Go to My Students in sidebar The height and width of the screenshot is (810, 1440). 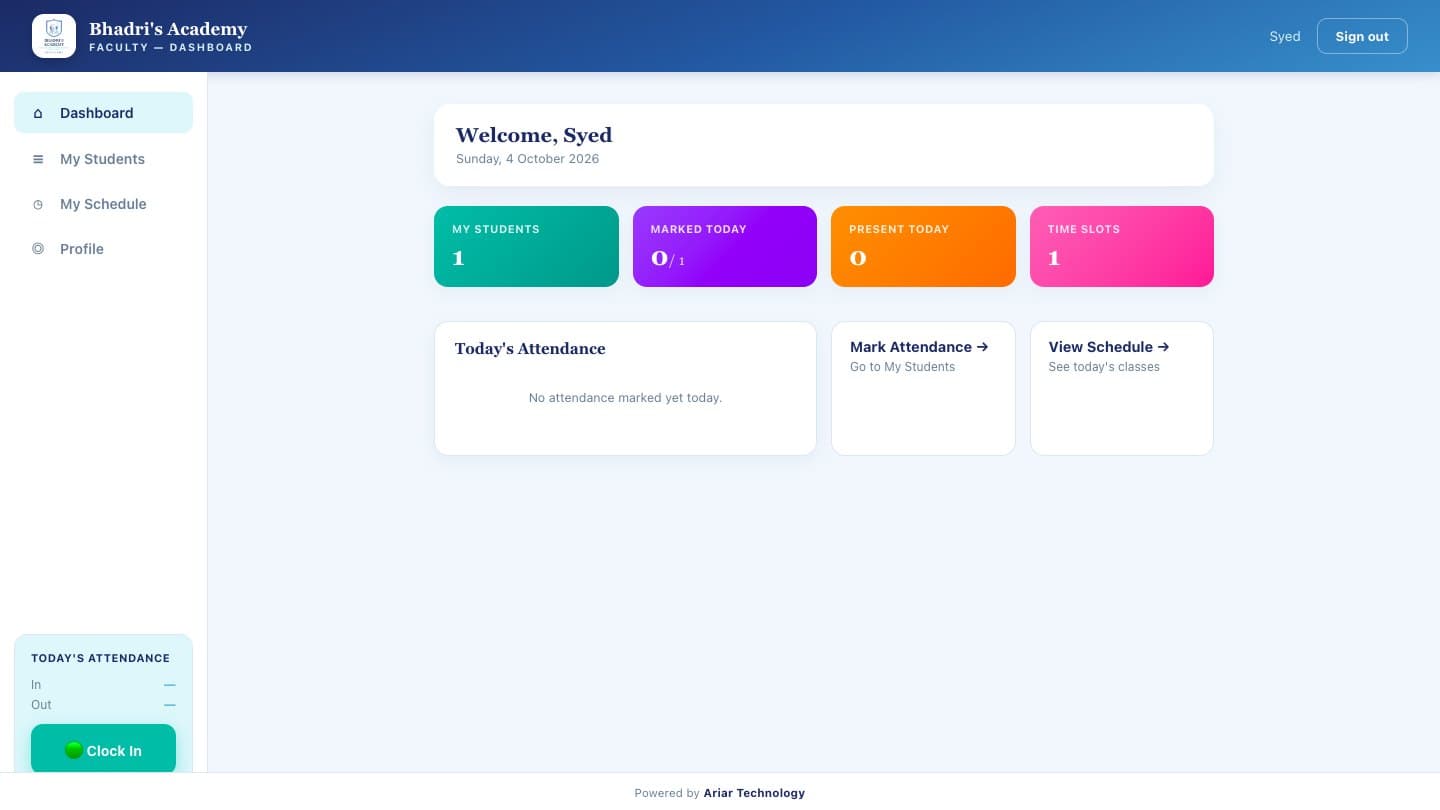coord(103,159)
